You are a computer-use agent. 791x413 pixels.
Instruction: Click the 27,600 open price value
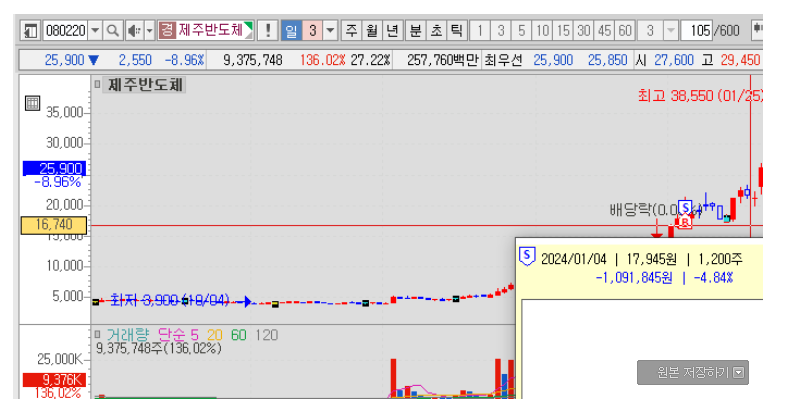674,60
